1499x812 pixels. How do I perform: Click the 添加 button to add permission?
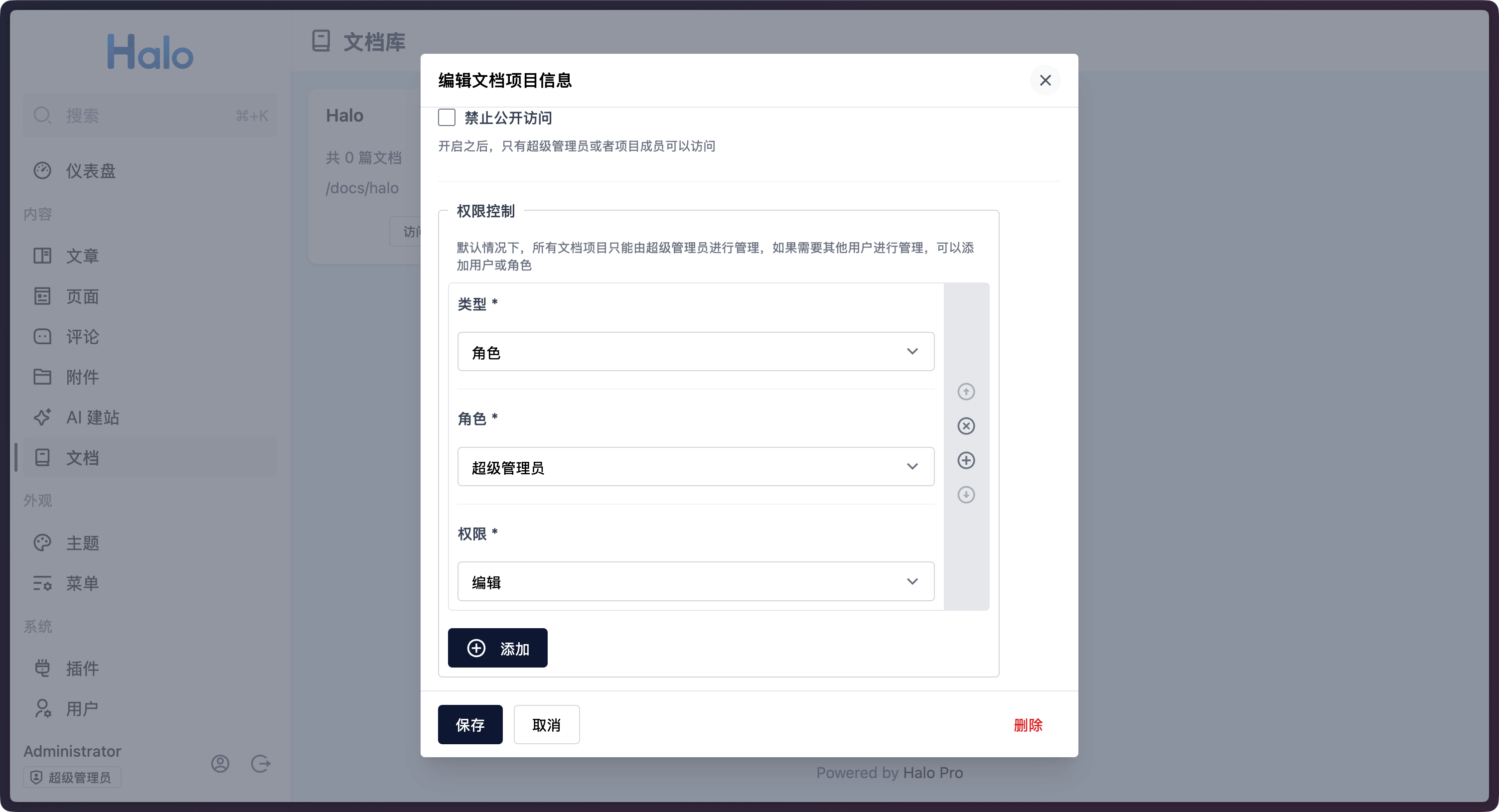[497, 648]
